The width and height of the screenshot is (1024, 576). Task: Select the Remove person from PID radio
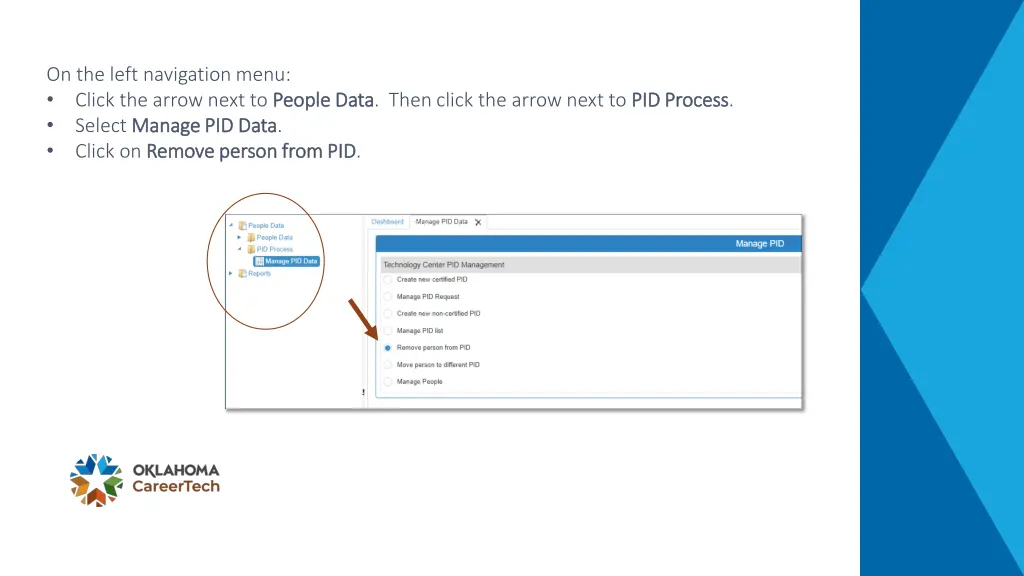coord(387,348)
